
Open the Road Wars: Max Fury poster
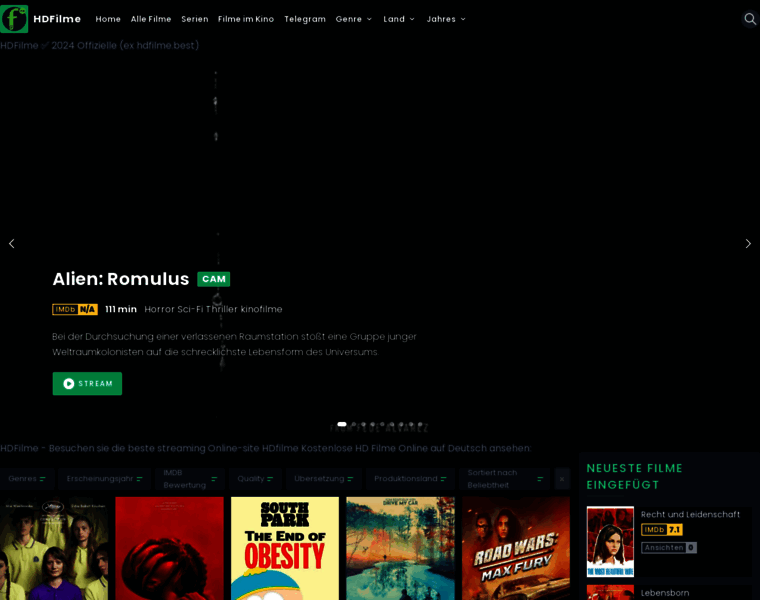tap(516, 548)
